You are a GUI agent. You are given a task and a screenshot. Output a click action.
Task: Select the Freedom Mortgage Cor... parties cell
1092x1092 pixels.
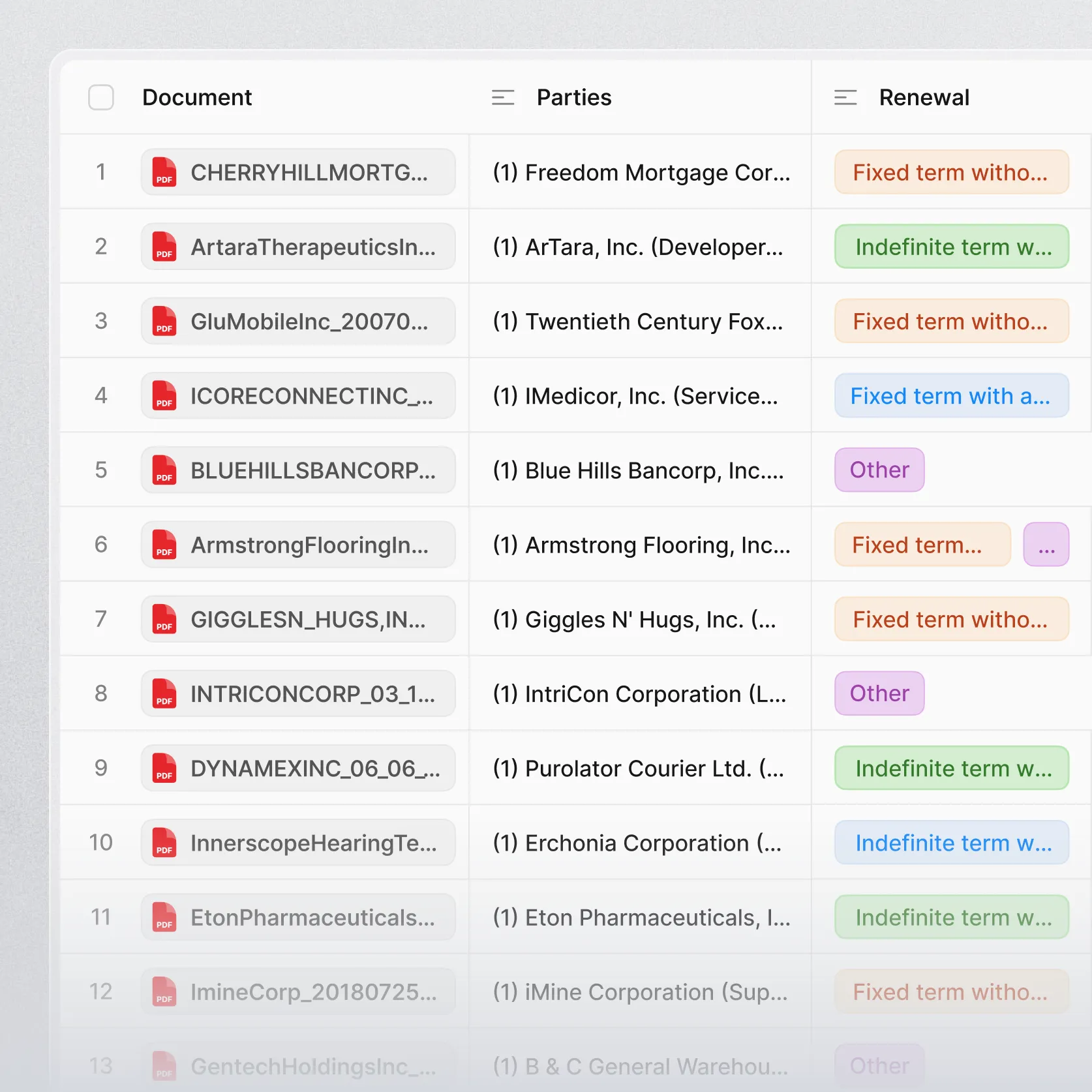tap(641, 172)
